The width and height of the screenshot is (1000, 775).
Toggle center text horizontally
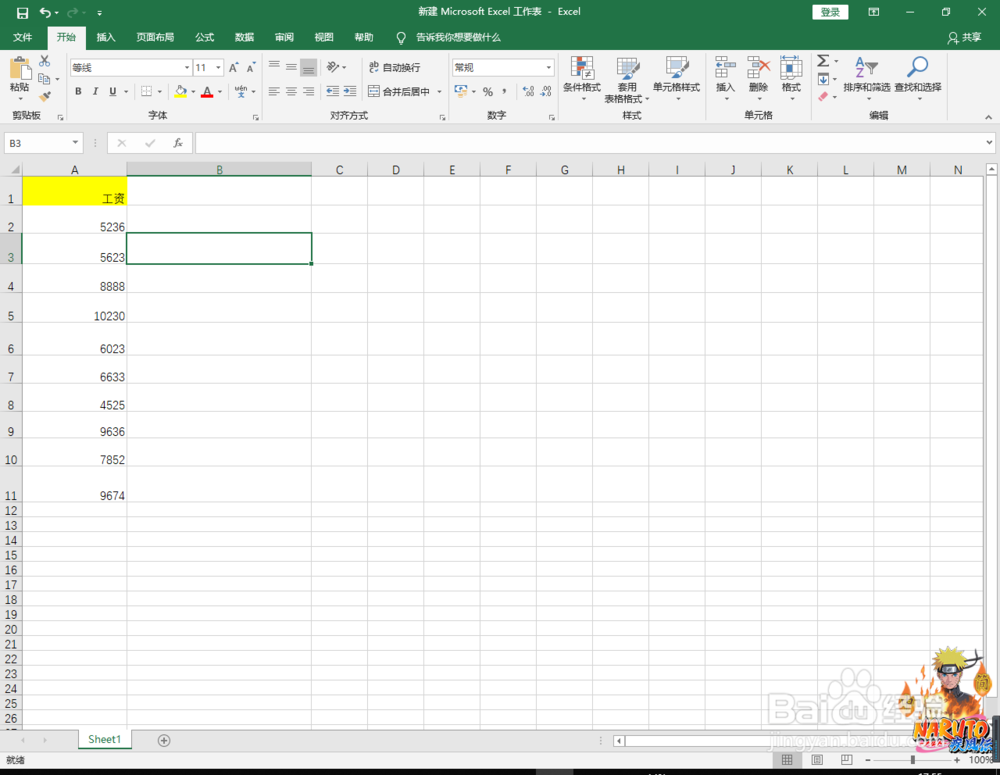(x=291, y=91)
